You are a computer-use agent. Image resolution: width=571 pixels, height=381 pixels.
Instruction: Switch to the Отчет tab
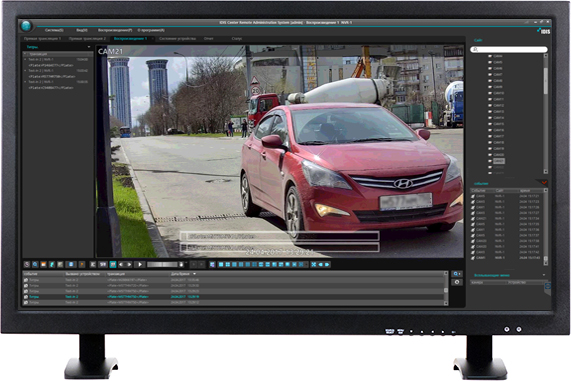pos(208,38)
